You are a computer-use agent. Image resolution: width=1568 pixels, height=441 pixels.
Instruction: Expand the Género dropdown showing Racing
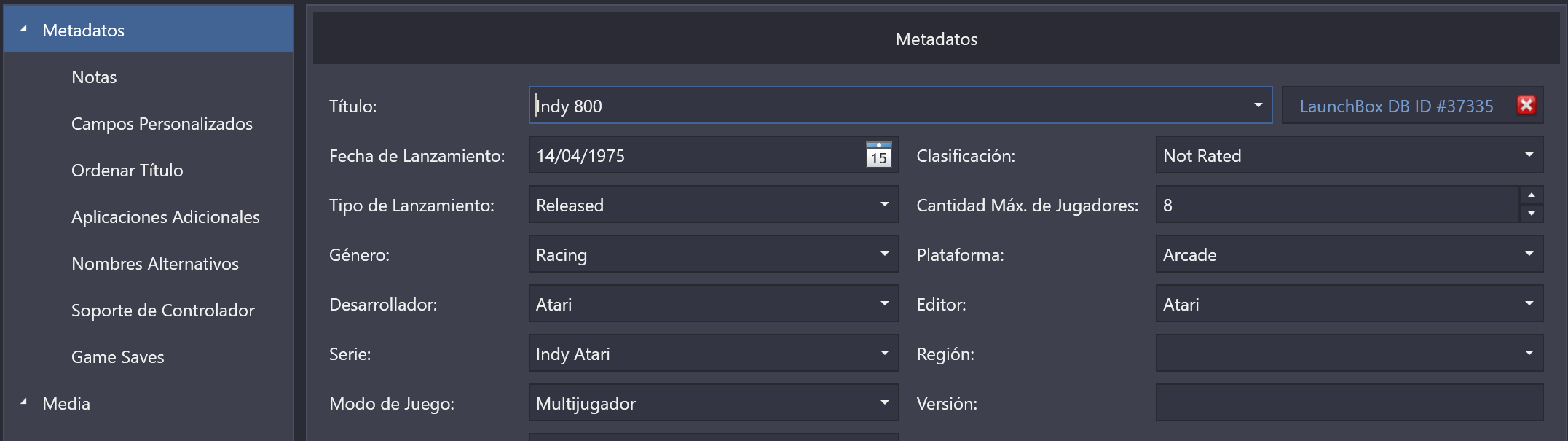(x=714, y=254)
